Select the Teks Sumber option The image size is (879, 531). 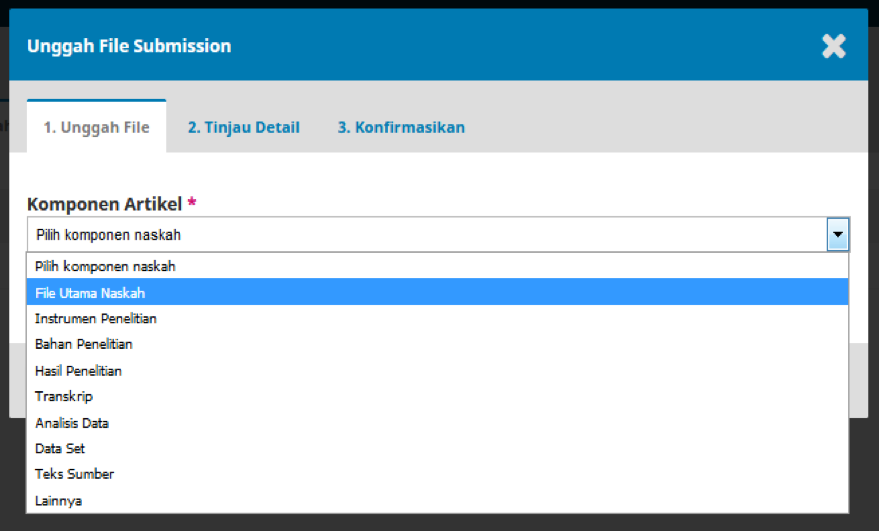point(74,474)
